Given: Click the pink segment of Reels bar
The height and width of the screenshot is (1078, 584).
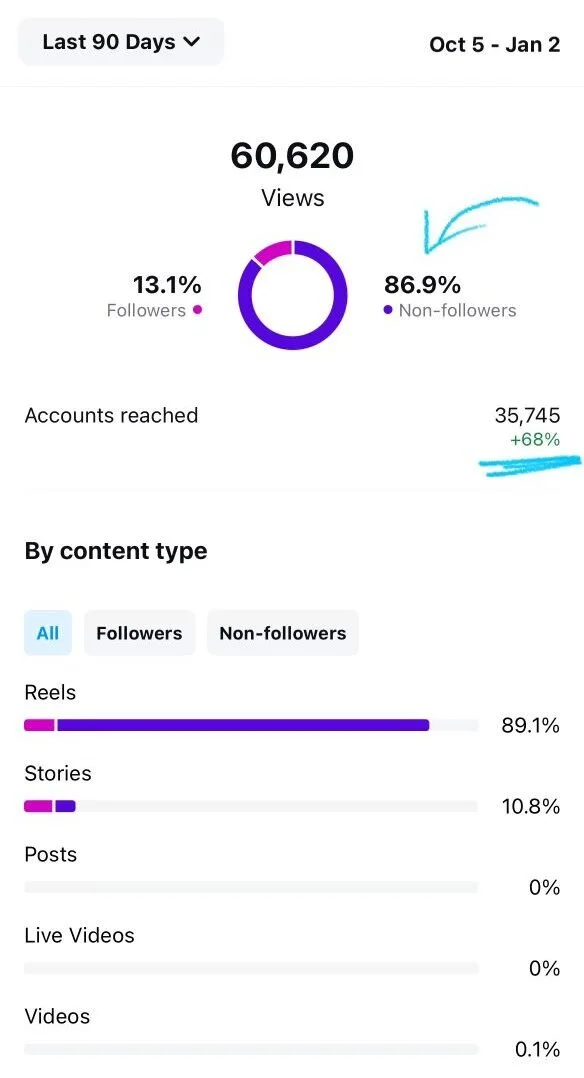Looking at the screenshot, I should [x=39, y=725].
